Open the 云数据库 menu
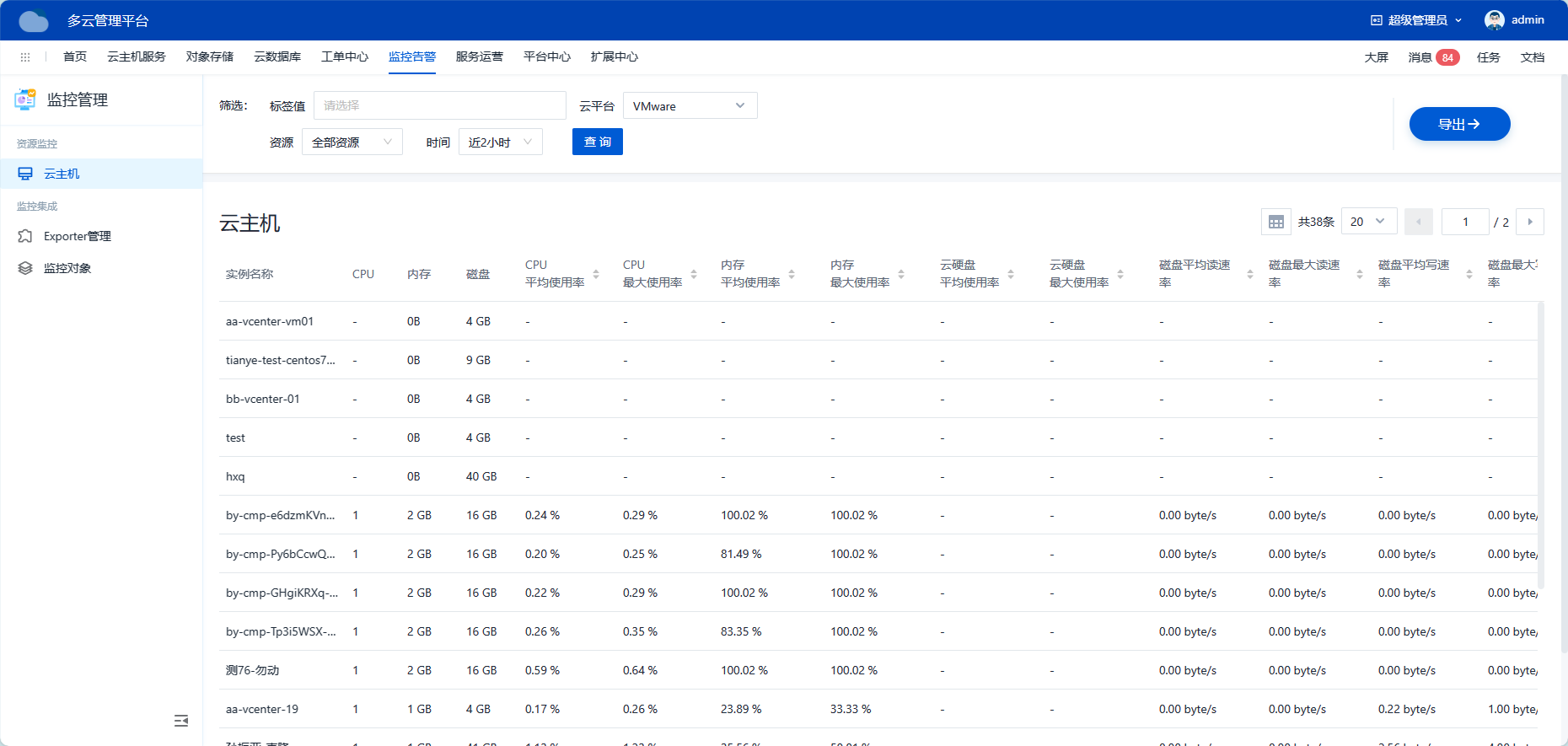Screen dimensions: 1568x746 click(277, 57)
